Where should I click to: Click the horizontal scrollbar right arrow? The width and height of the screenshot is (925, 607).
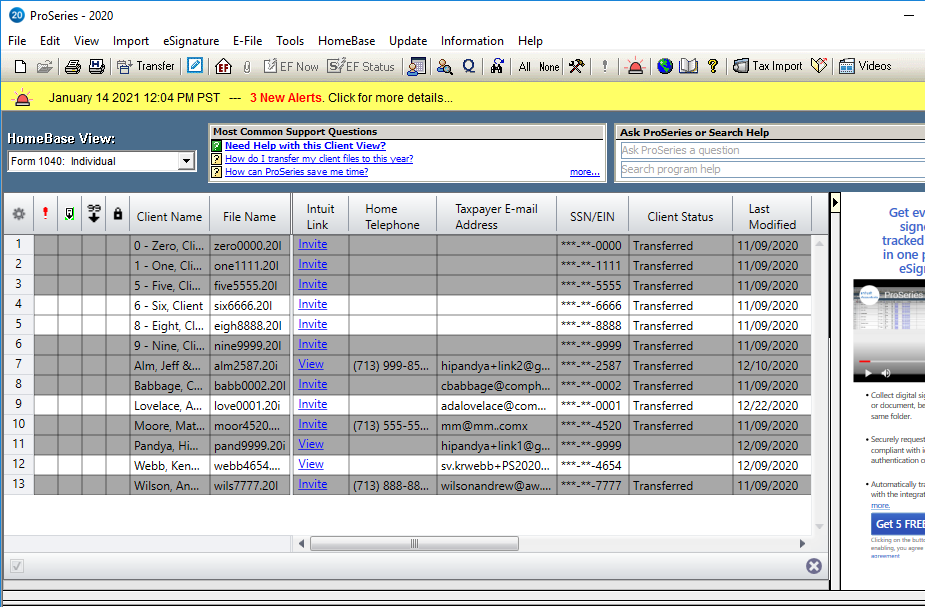click(x=802, y=543)
